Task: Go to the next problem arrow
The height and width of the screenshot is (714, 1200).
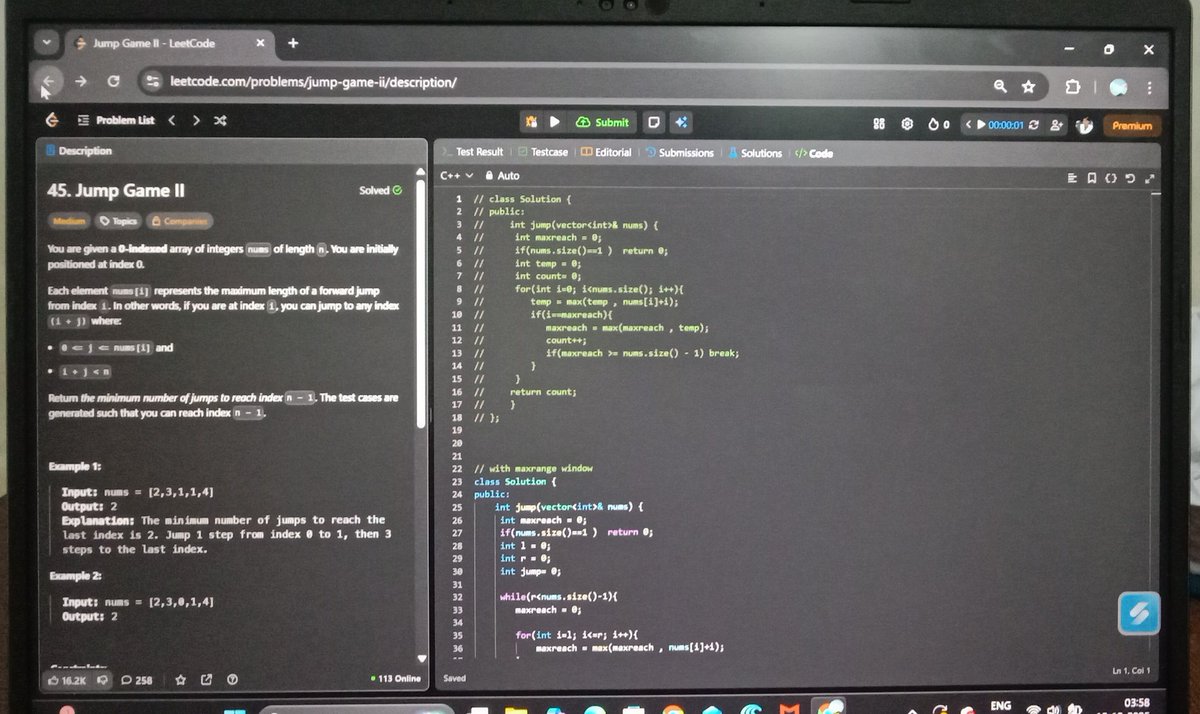Action: coord(196,120)
